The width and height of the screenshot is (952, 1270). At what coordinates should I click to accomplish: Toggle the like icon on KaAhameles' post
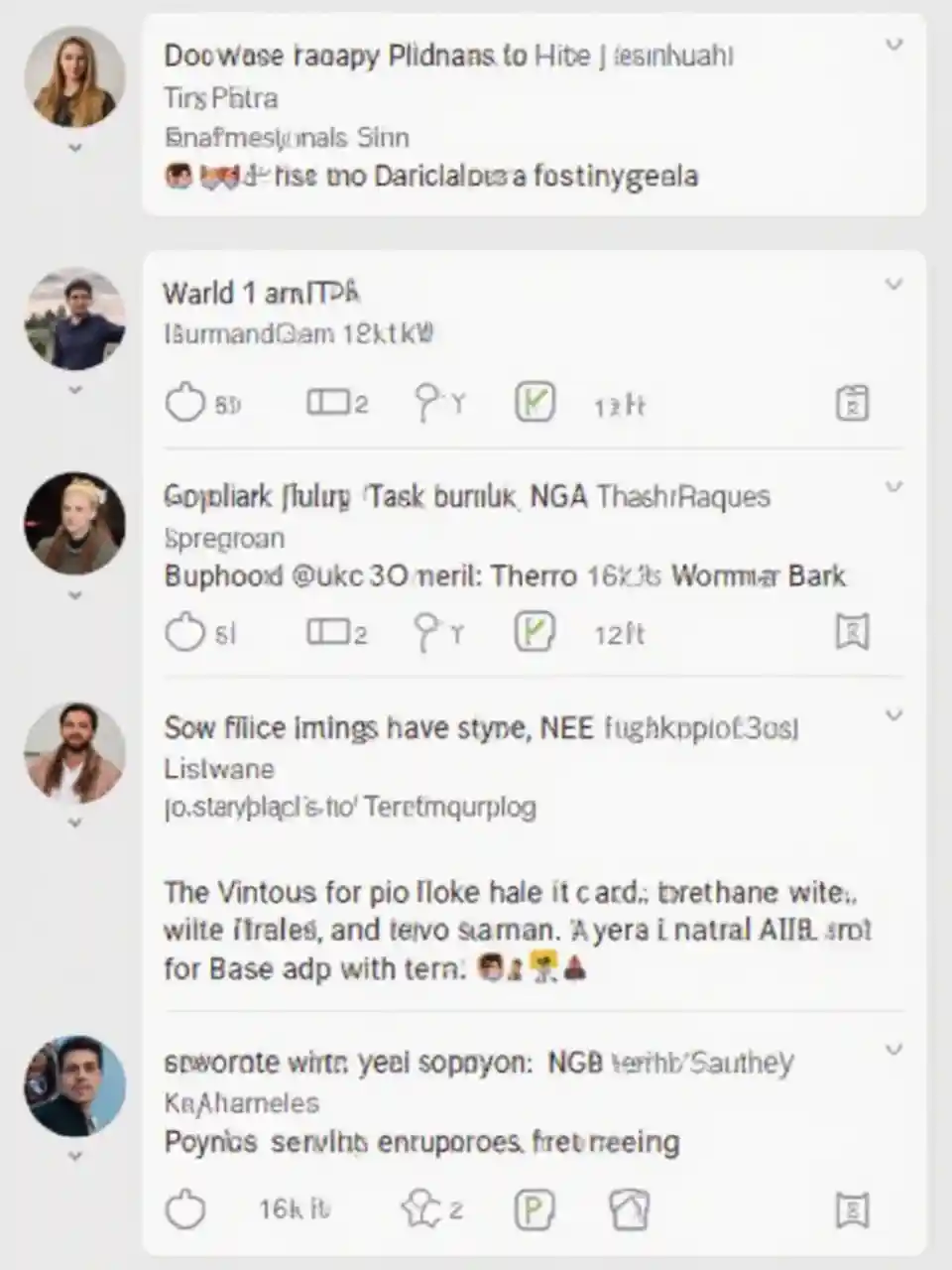[x=184, y=1209]
